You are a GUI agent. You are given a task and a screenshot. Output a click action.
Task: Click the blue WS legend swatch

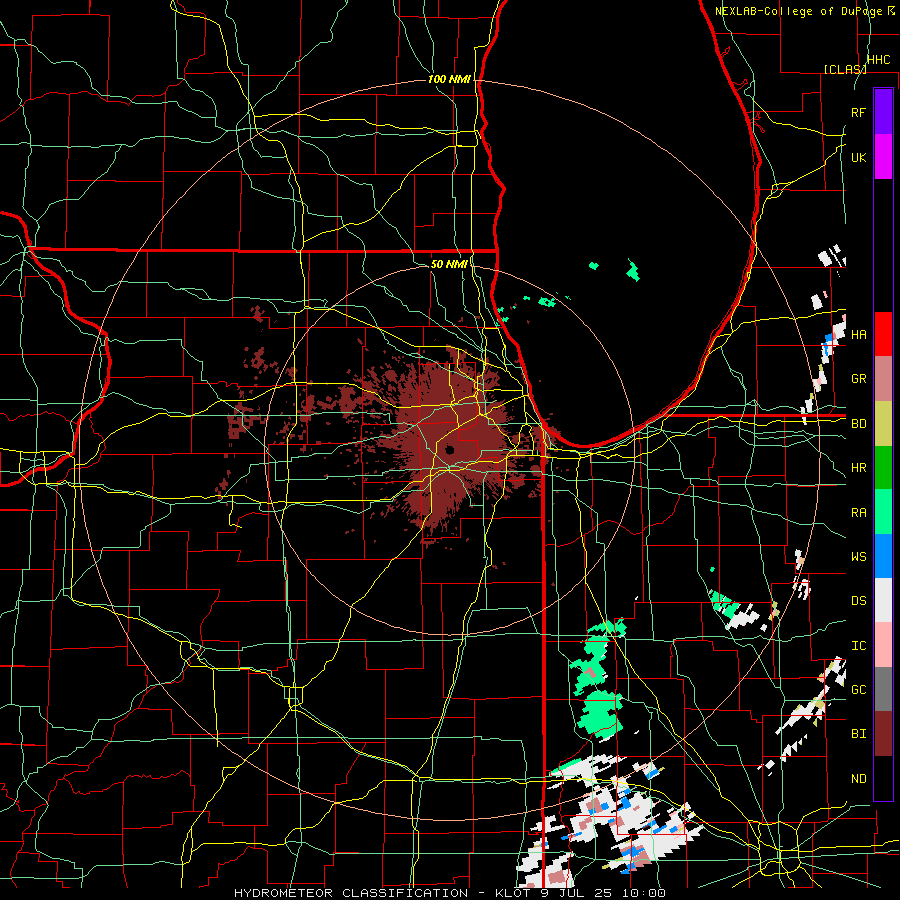[x=883, y=556]
